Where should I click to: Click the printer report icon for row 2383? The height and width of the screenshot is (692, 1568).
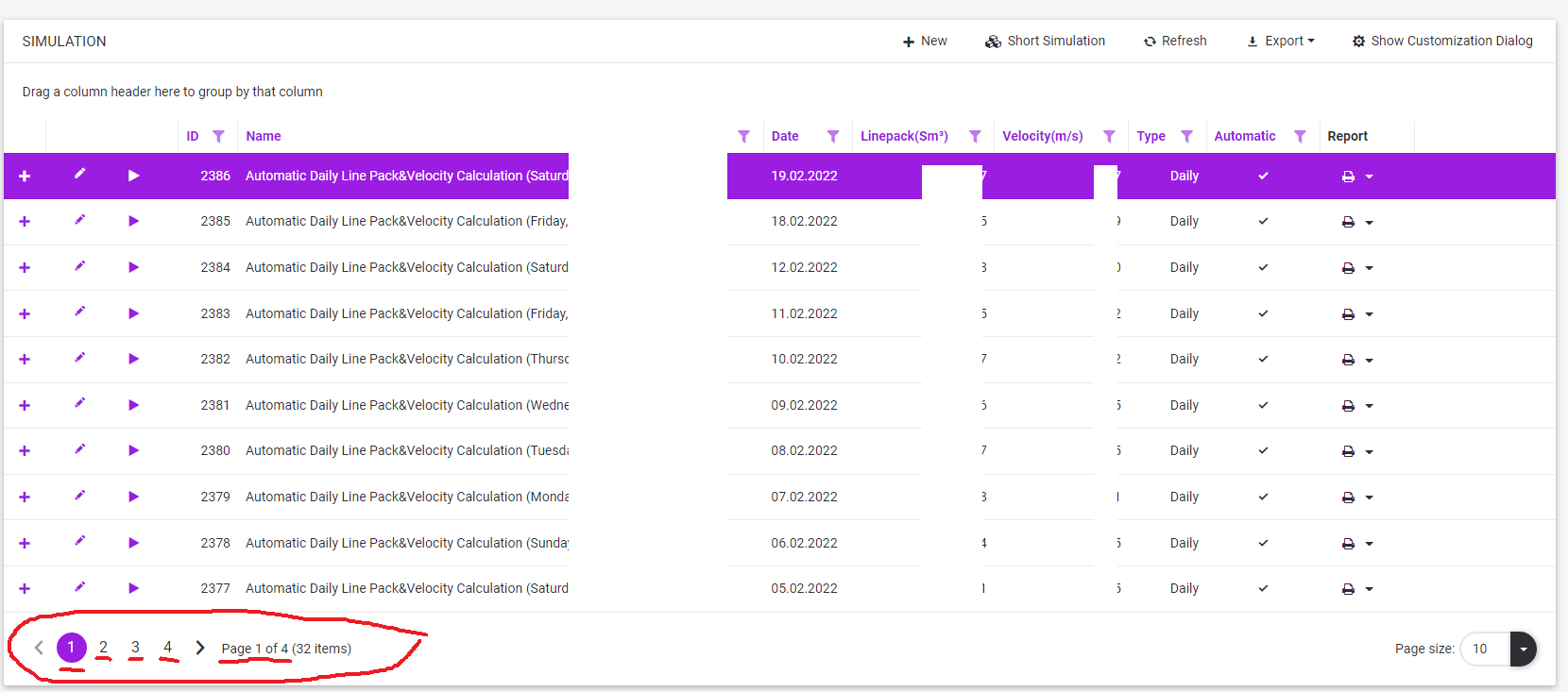pyautogui.click(x=1348, y=314)
